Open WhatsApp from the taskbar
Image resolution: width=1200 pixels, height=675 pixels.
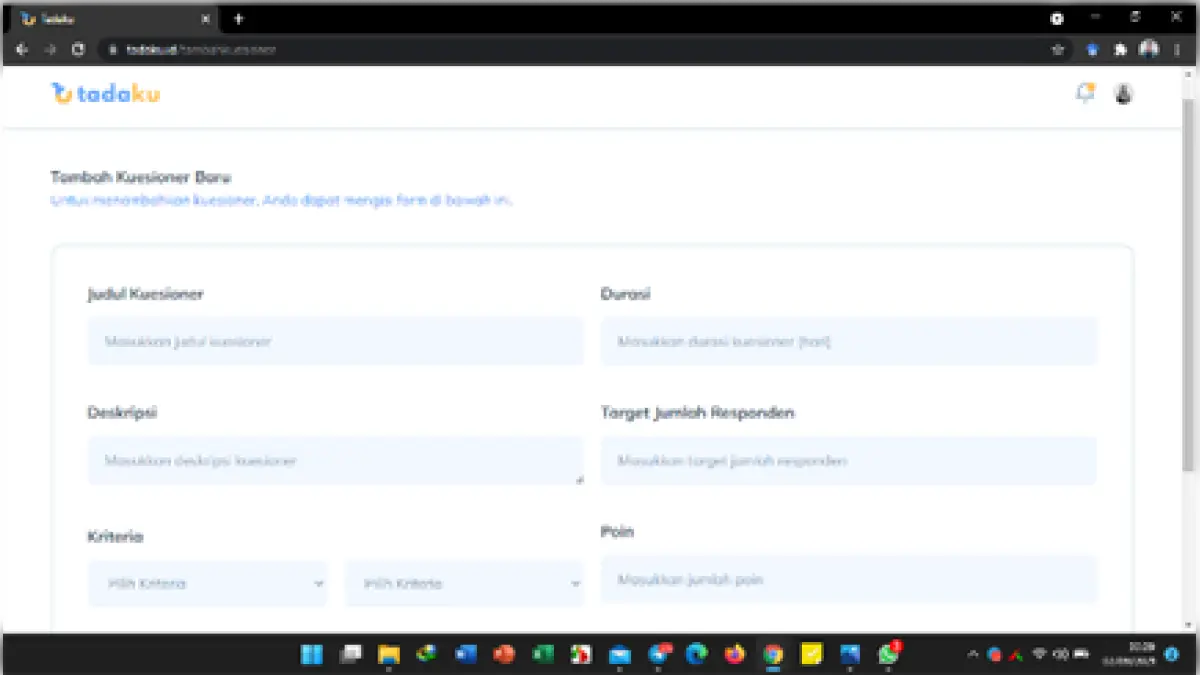(888, 654)
